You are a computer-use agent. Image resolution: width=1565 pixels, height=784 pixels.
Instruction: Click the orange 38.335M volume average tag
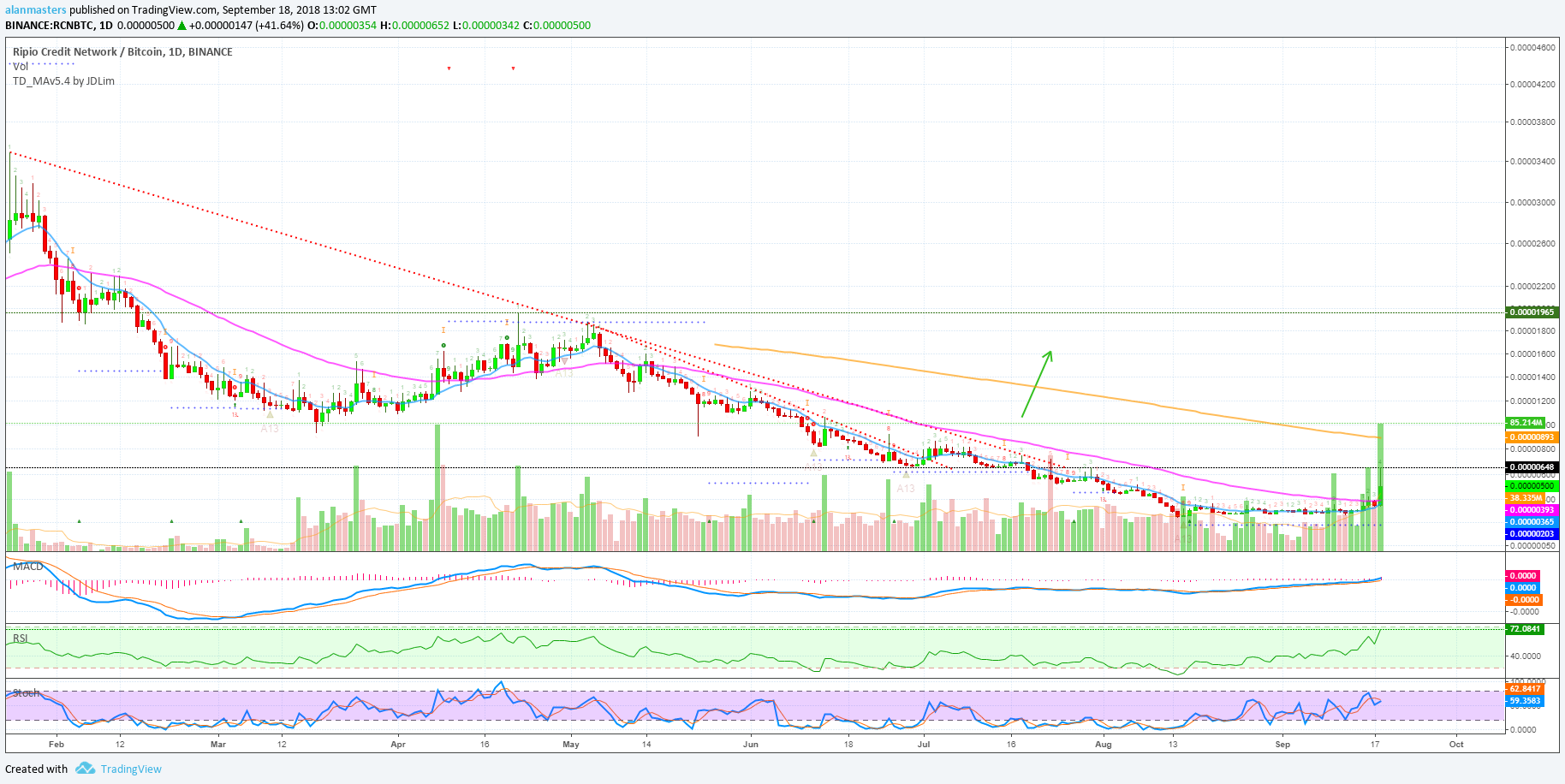click(x=1526, y=498)
